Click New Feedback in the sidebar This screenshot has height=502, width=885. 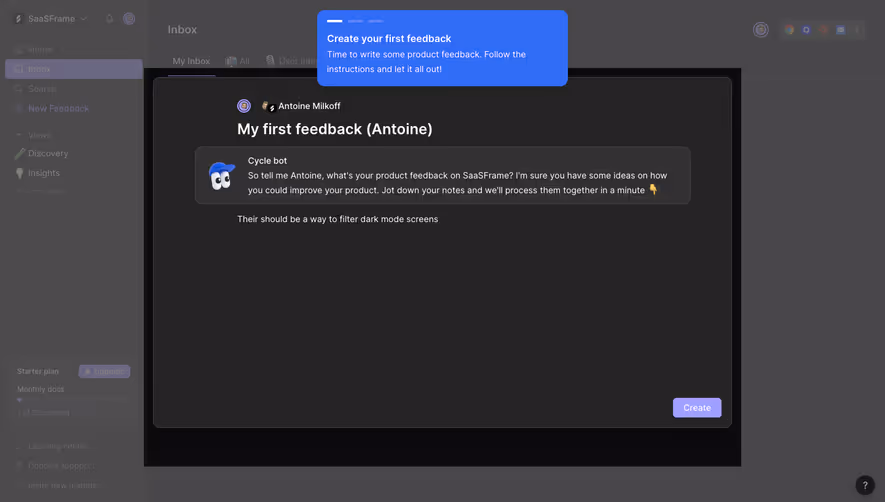58,108
